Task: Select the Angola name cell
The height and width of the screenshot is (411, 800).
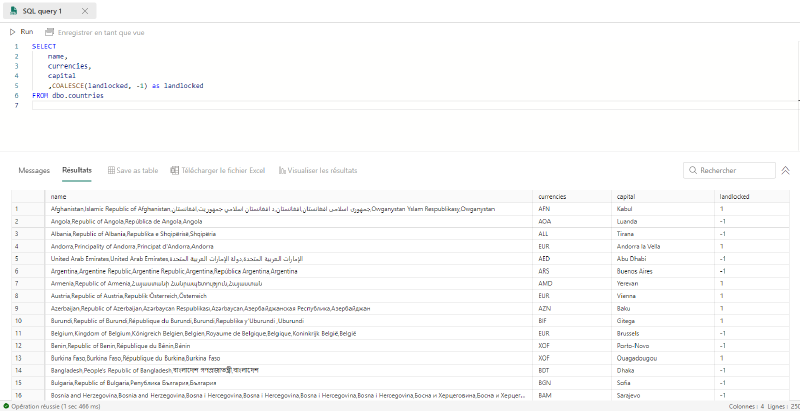Action: click(290, 222)
